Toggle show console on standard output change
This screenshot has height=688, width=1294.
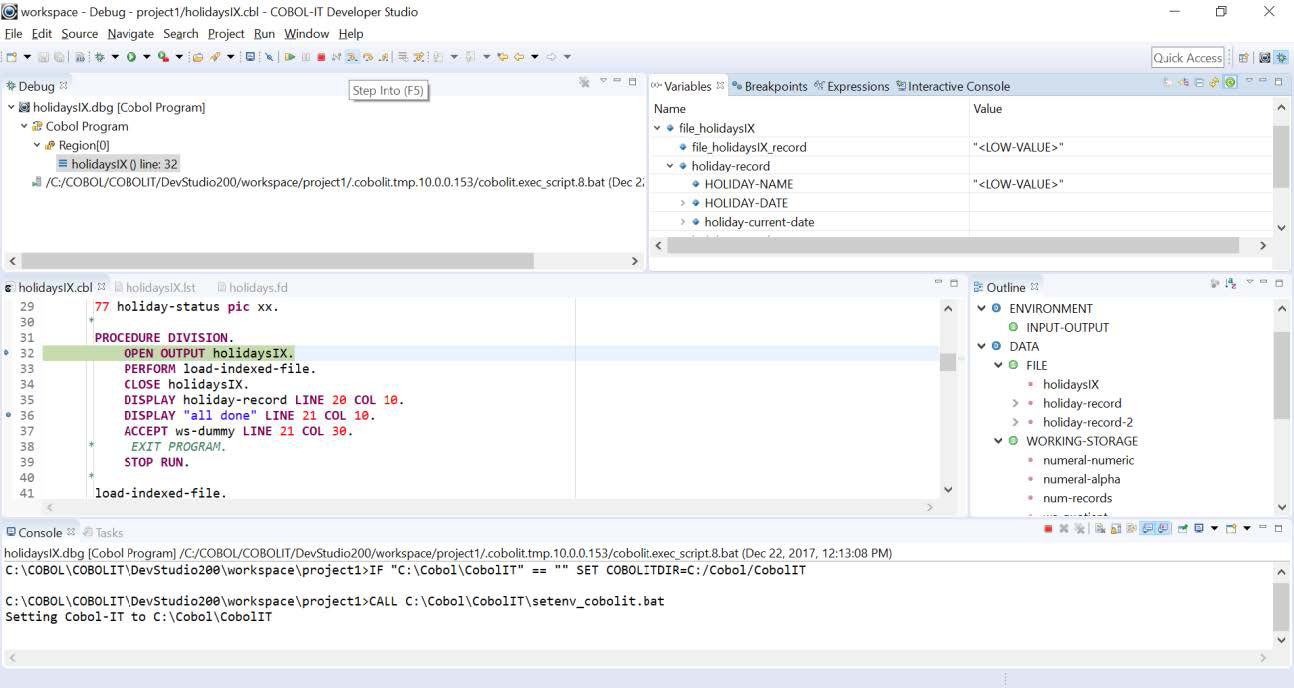tap(1147, 529)
